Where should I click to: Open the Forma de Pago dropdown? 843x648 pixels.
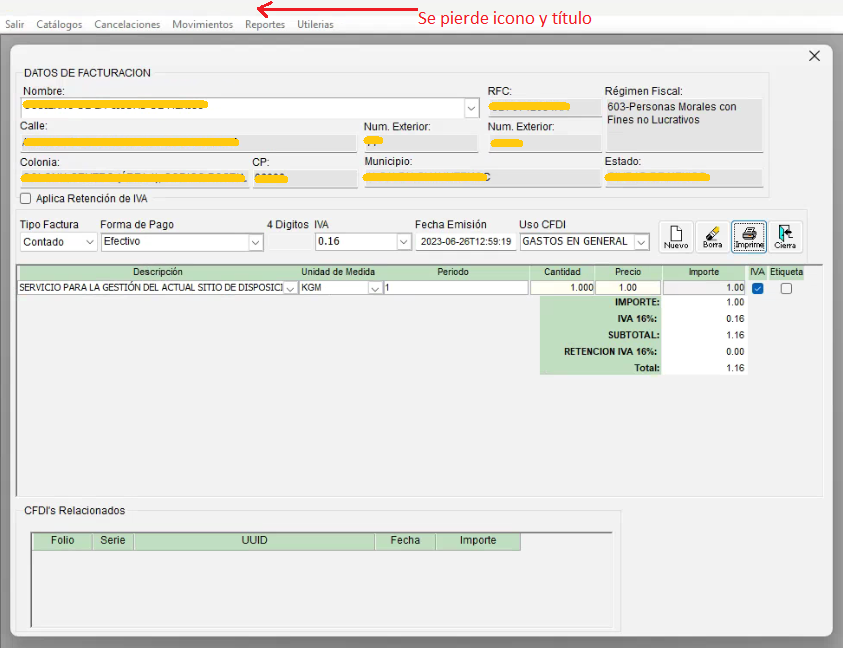click(x=255, y=243)
